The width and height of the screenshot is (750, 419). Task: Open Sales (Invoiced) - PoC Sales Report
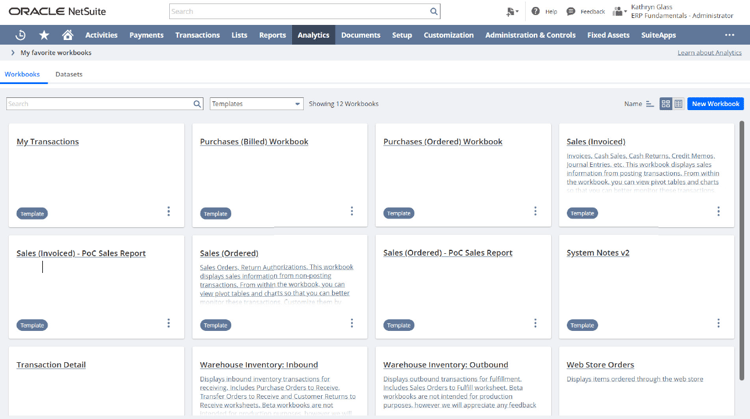pyautogui.click(x=81, y=253)
